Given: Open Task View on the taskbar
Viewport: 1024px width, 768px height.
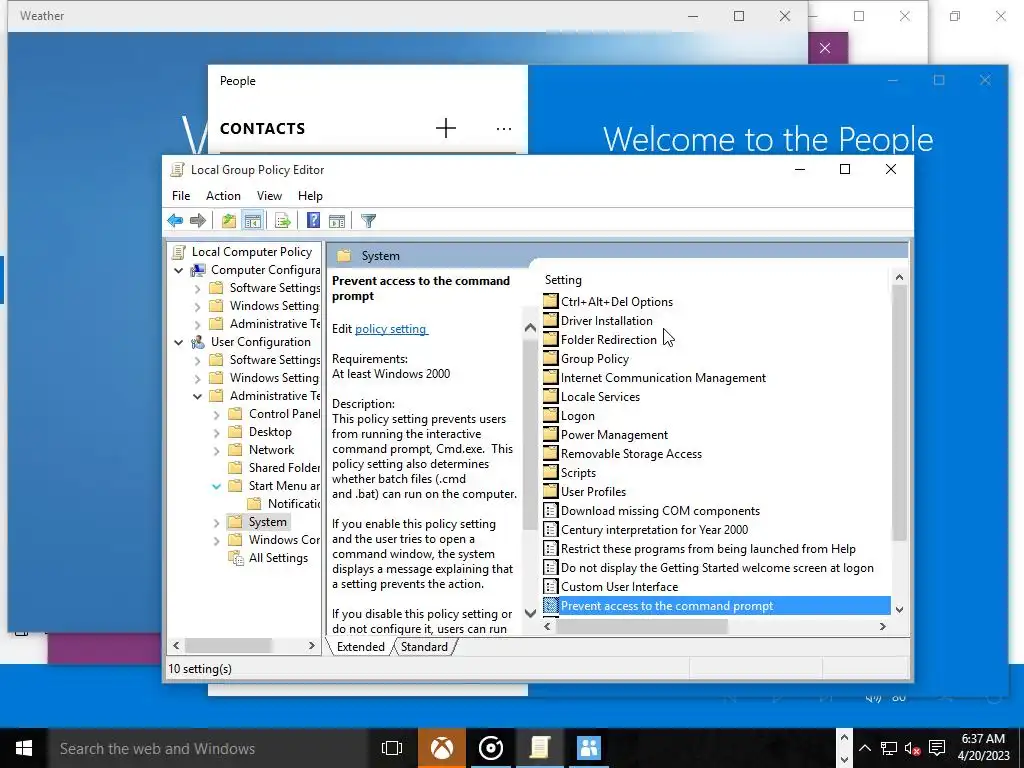Looking at the screenshot, I should click(392, 748).
